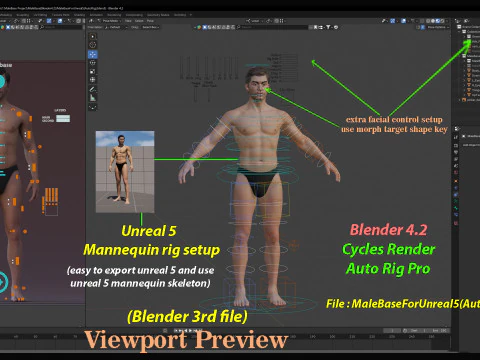Open the Drag Select Box dropdown

(151, 27)
